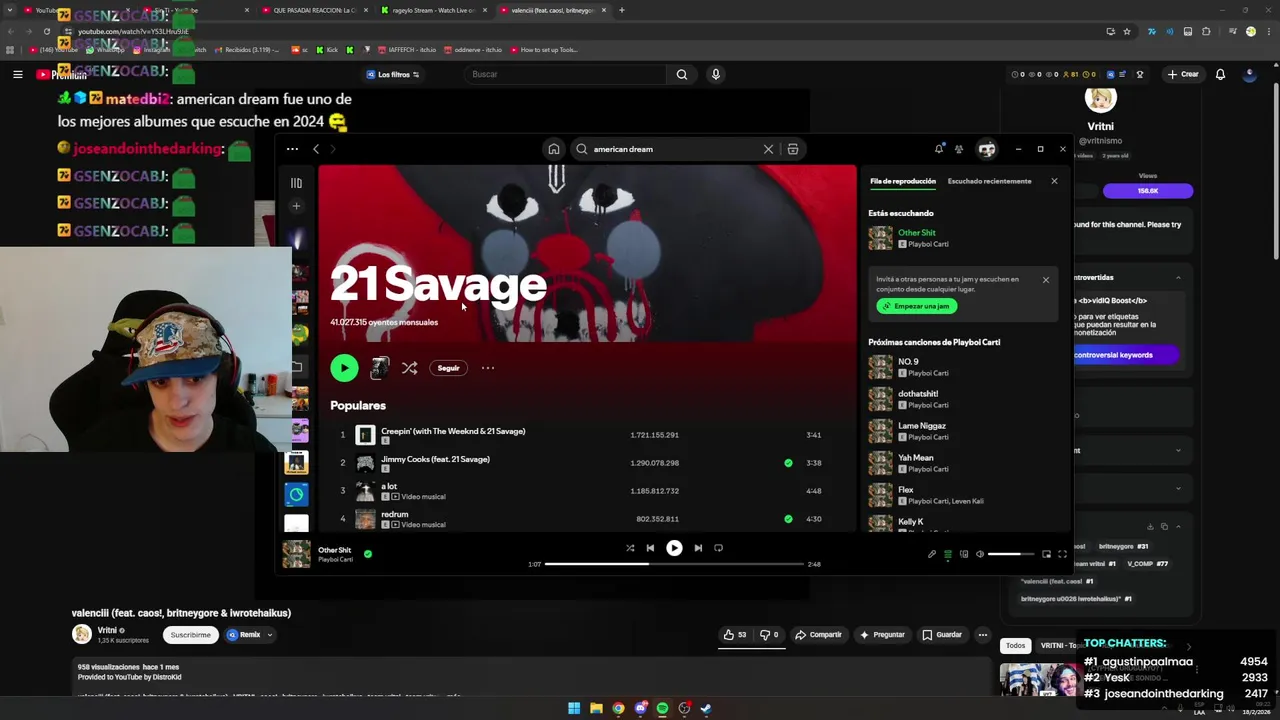The width and height of the screenshot is (1280, 720).
Task: Select song Creepin' (with The Weeknd & 21 Savage)
Action: click(x=453, y=431)
